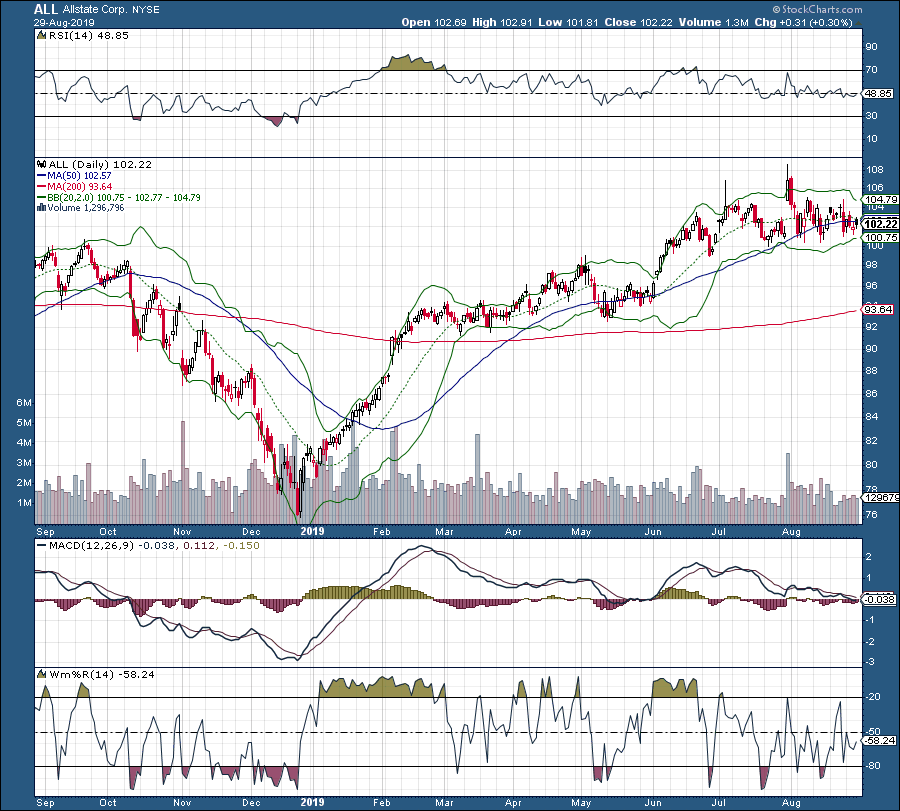900x811 pixels.
Task: Click the MA(50) 102.57 legend text
Action: (79, 176)
